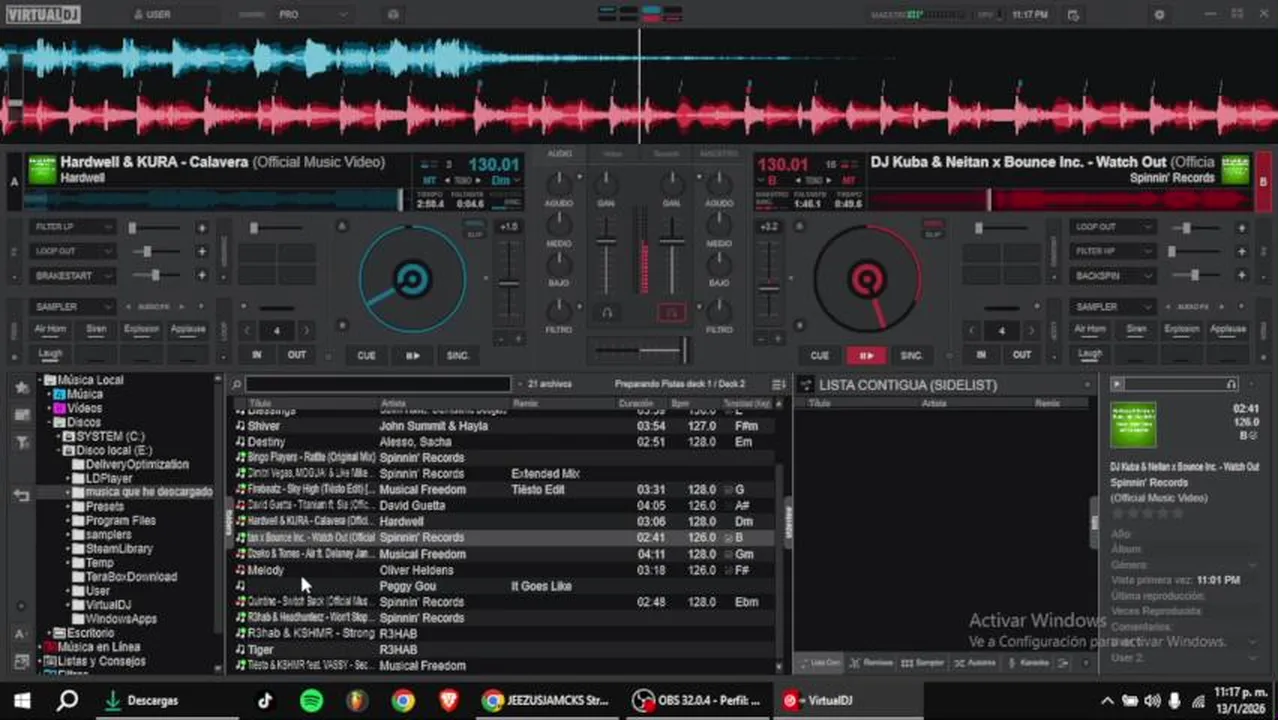Open the favorites star sidebar icon

point(21,387)
